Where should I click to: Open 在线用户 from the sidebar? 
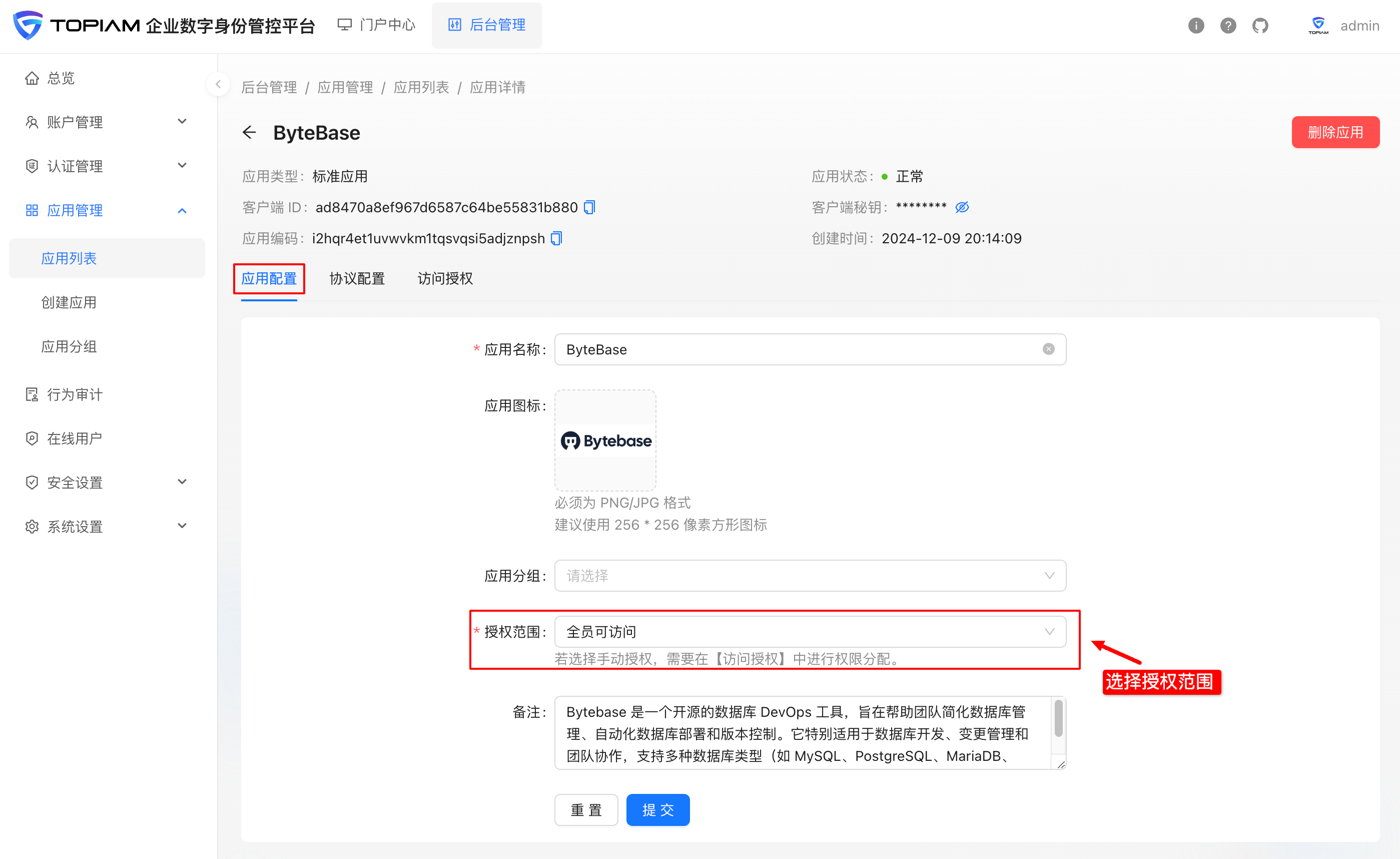(74, 438)
